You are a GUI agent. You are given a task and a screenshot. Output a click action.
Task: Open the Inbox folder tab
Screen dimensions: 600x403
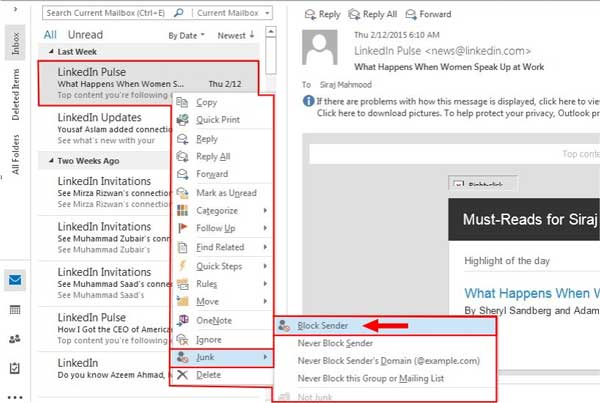click(15, 43)
